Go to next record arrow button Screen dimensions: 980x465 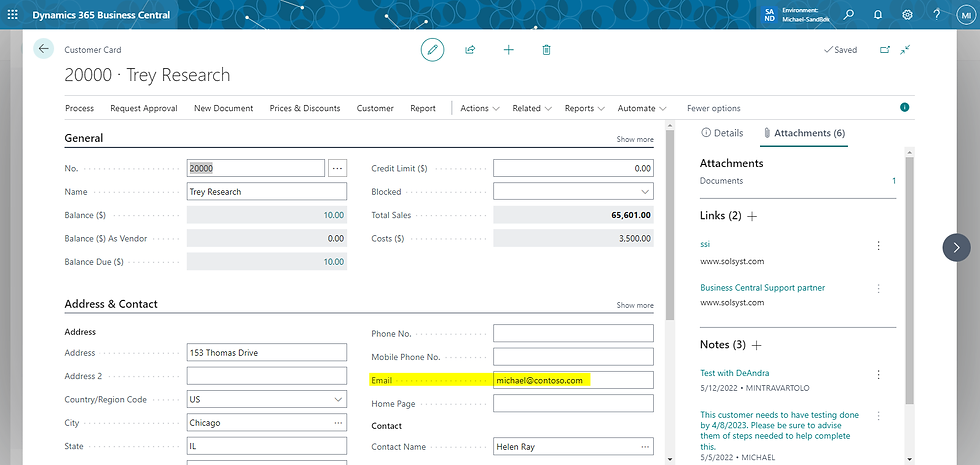tap(956, 248)
